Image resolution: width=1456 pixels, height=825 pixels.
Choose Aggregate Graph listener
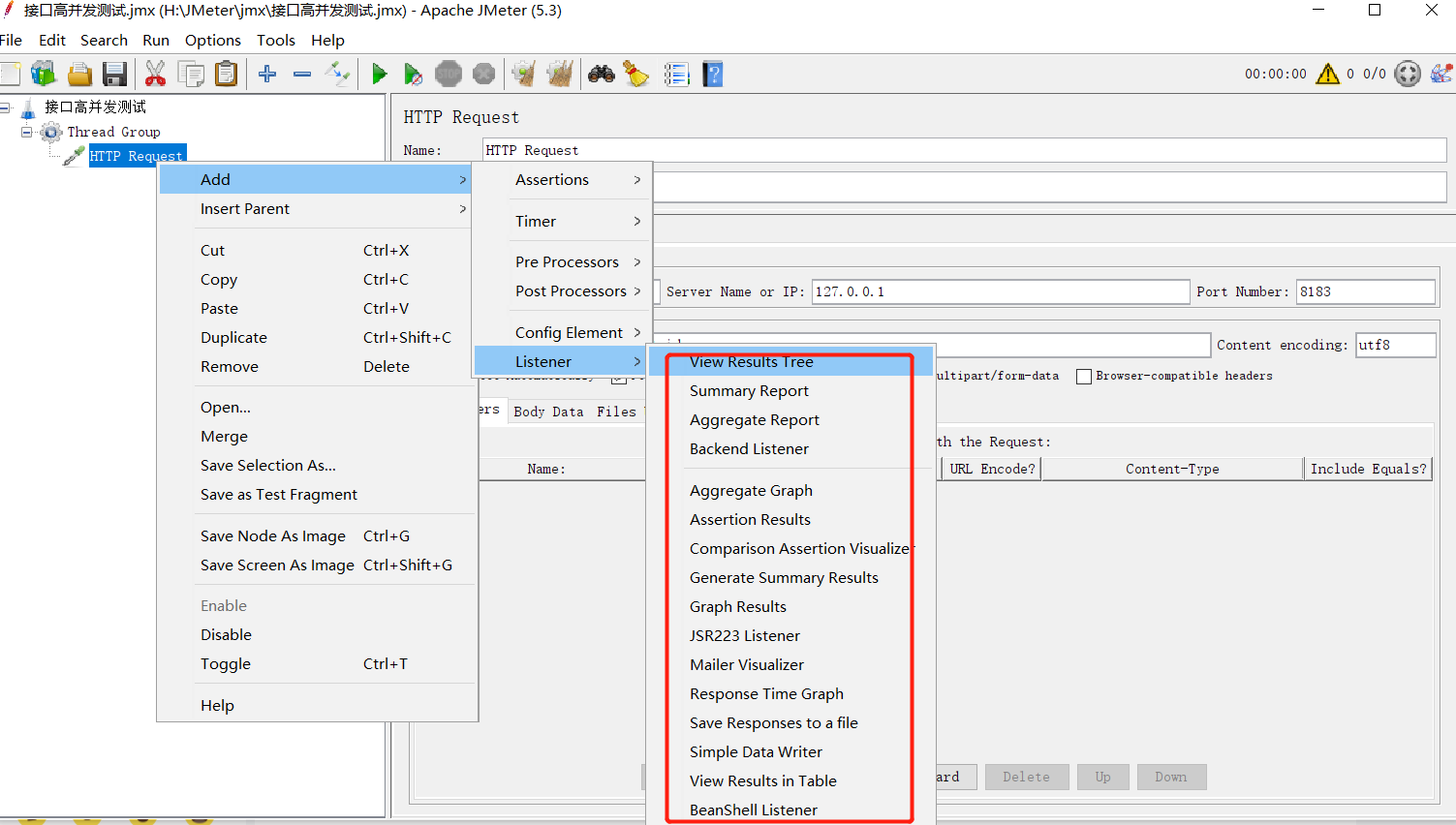tap(790, 490)
